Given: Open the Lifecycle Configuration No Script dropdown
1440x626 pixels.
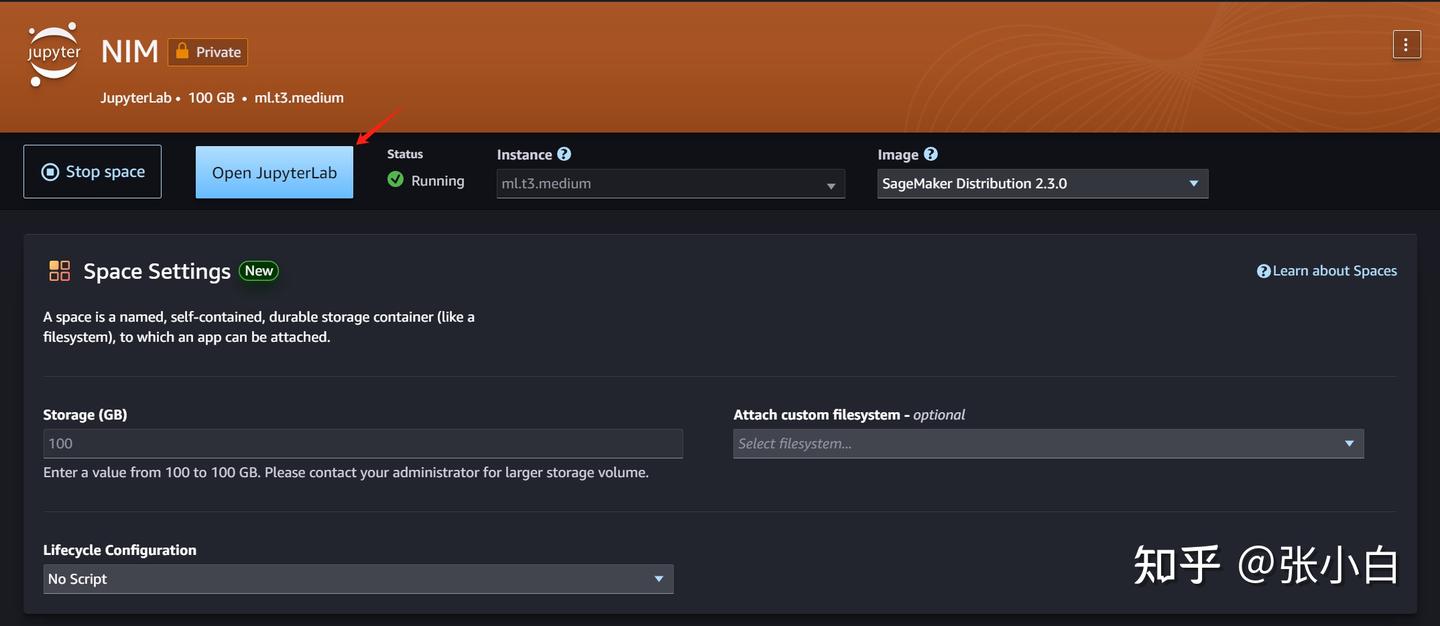Looking at the screenshot, I should (358, 579).
